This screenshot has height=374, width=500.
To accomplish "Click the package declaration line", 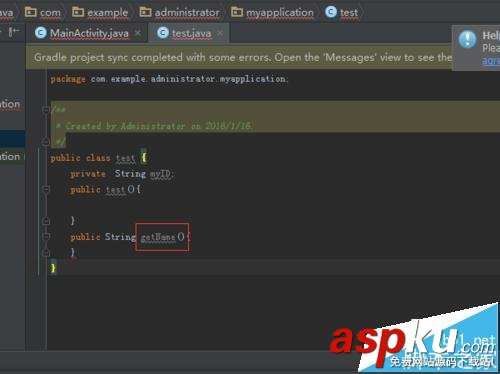I will [169, 79].
